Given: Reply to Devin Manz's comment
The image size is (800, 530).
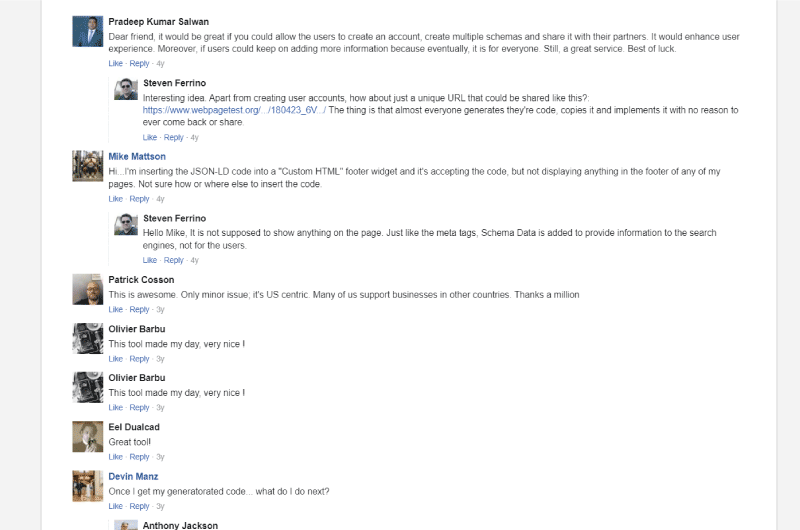Looking at the screenshot, I should pyautogui.click(x=139, y=506).
